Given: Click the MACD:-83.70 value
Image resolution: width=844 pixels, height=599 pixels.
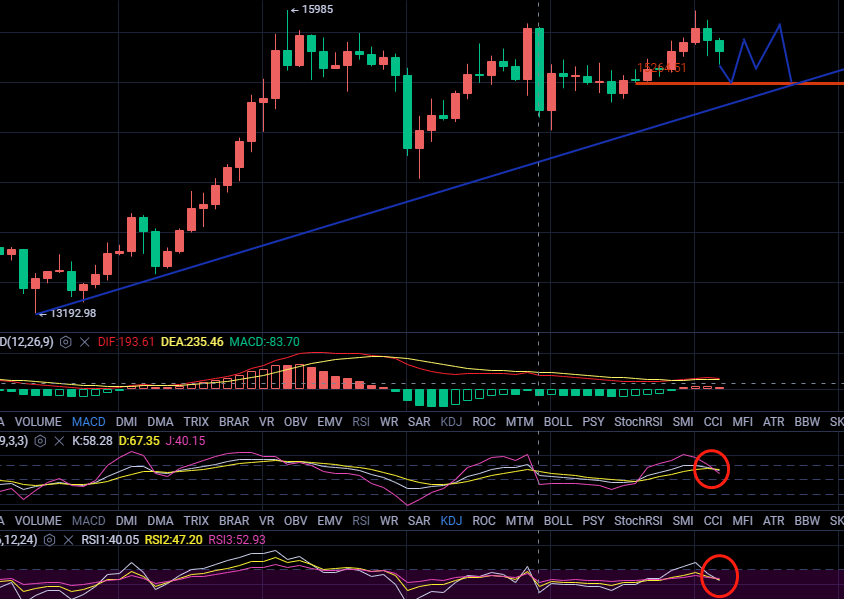Looking at the screenshot, I should click(264, 342).
